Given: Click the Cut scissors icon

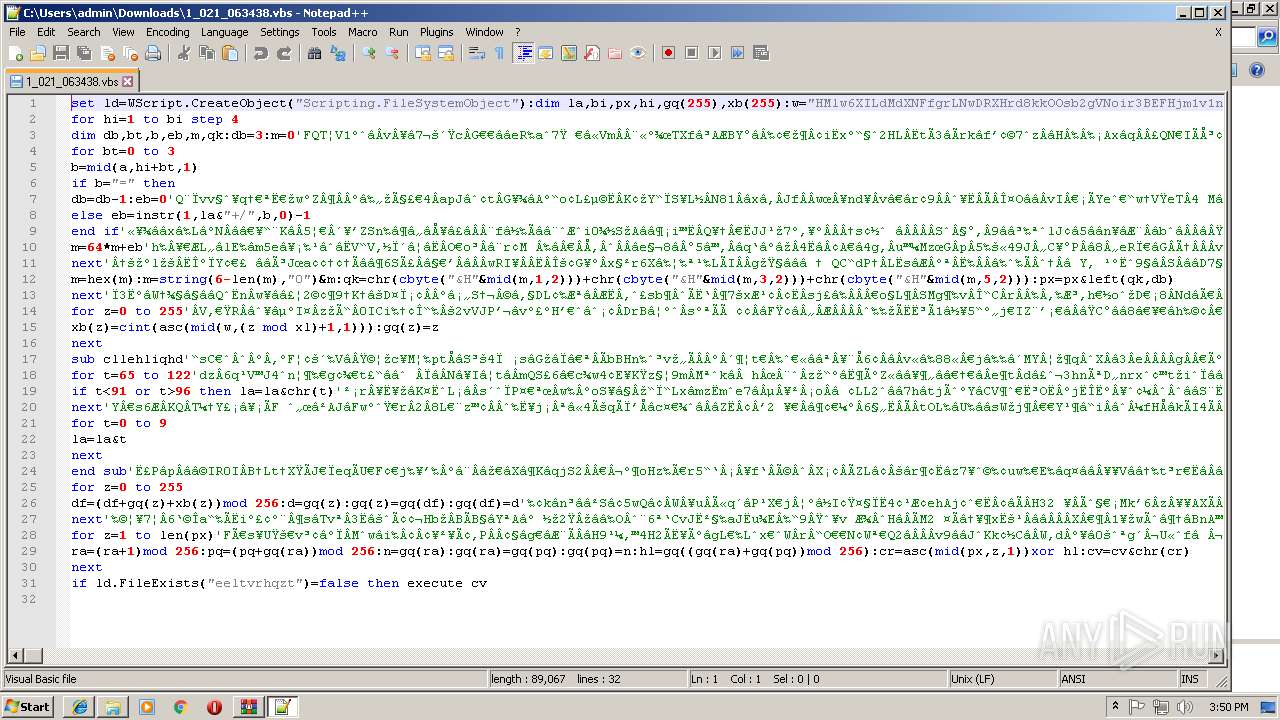Looking at the screenshot, I should [184, 53].
